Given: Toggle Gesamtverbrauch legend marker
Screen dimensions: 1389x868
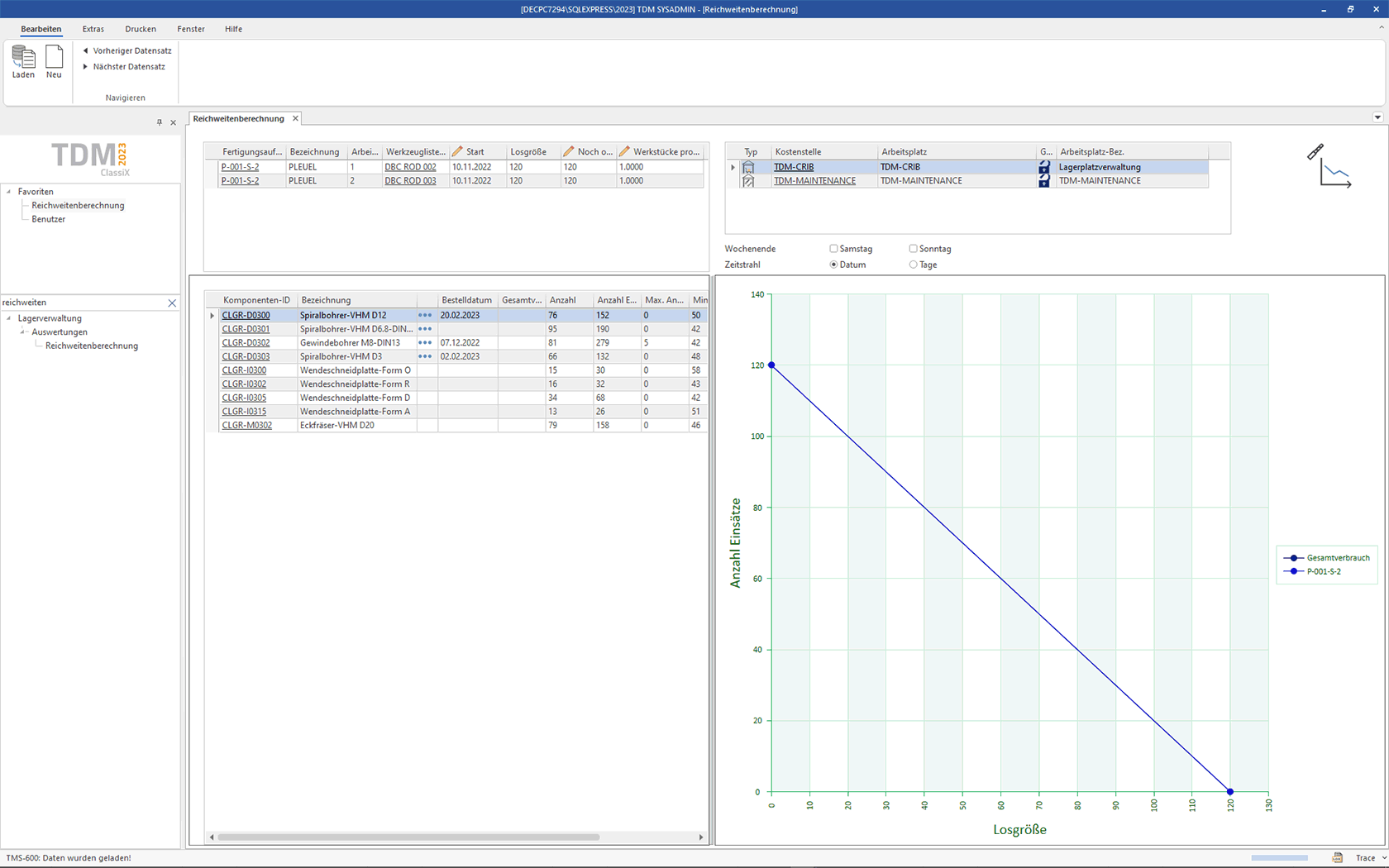Looking at the screenshot, I should coord(1294,558).
